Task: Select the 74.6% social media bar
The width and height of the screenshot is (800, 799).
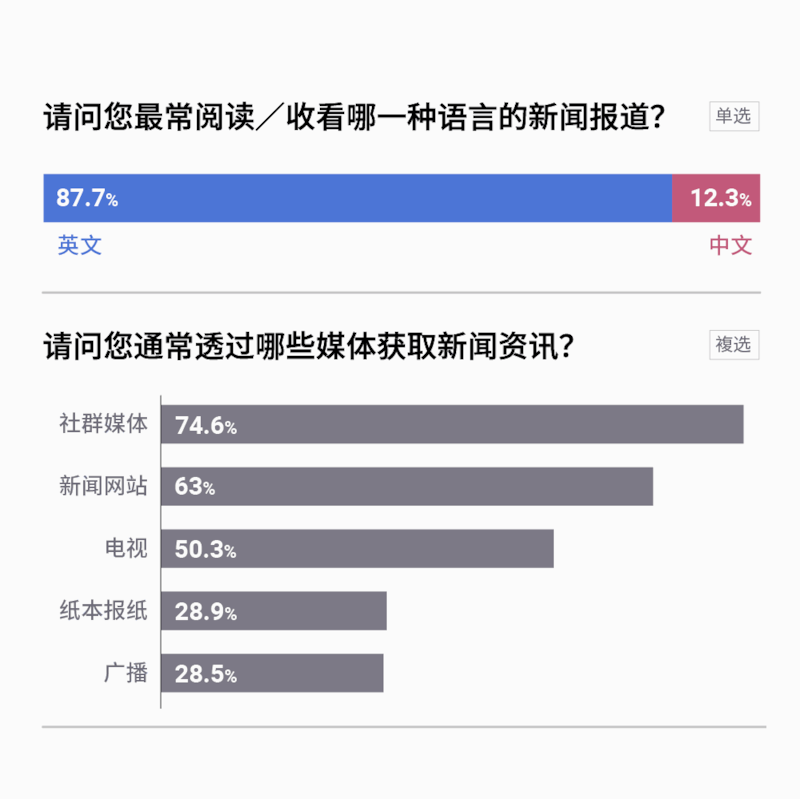Action: click(x=452, y=424)
